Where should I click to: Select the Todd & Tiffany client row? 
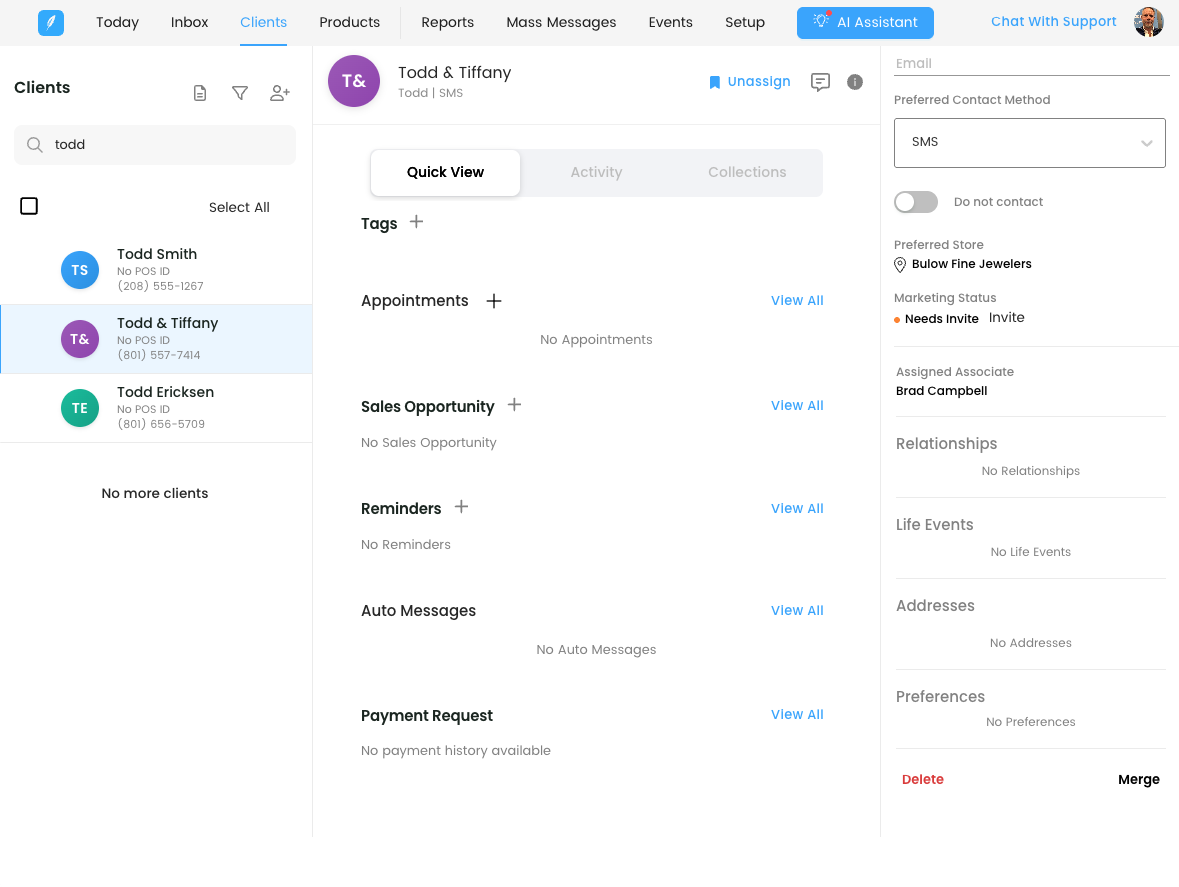(x=156, y=339)
